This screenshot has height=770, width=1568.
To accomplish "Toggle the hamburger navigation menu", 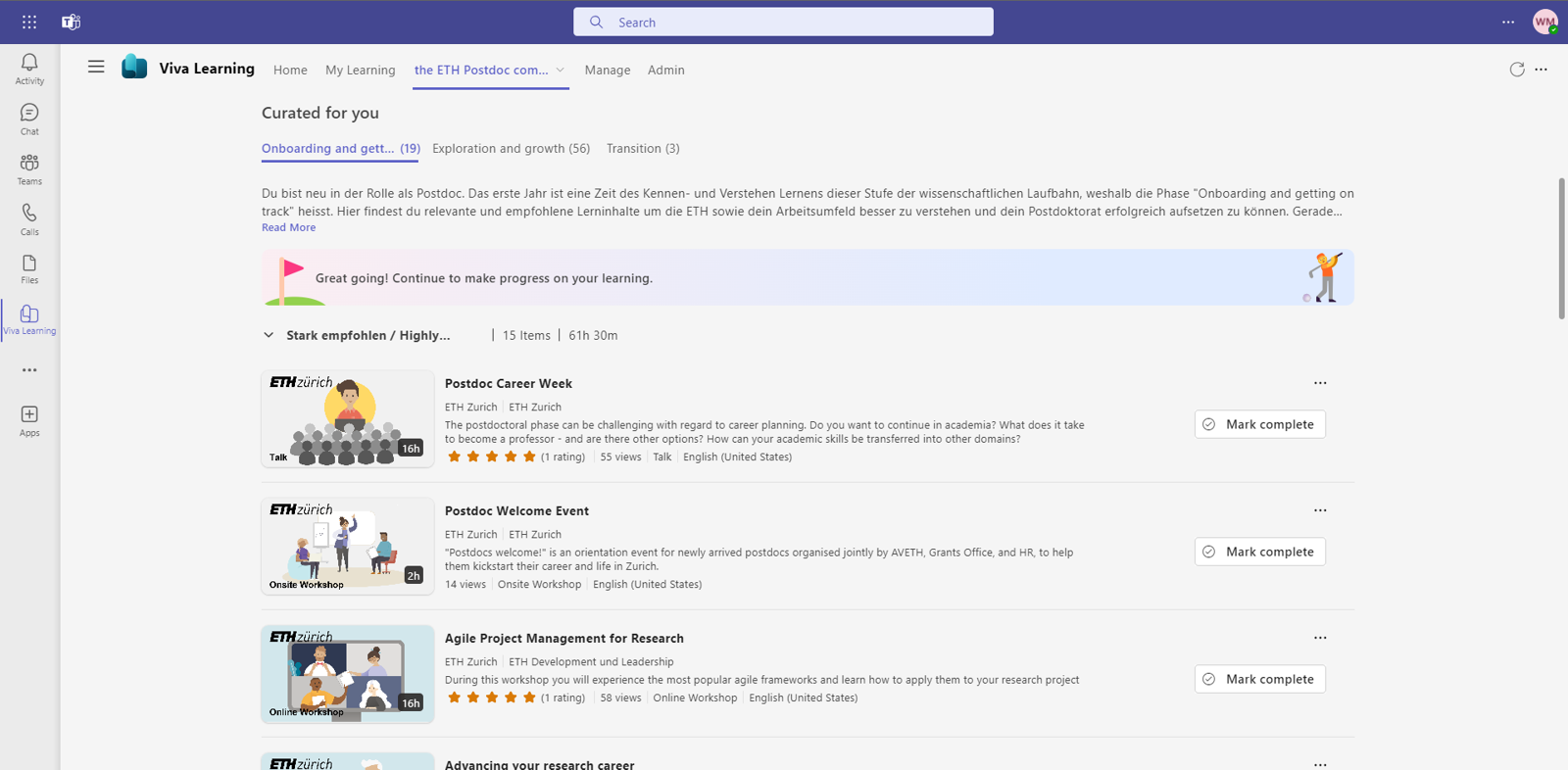I will [96, 67].
